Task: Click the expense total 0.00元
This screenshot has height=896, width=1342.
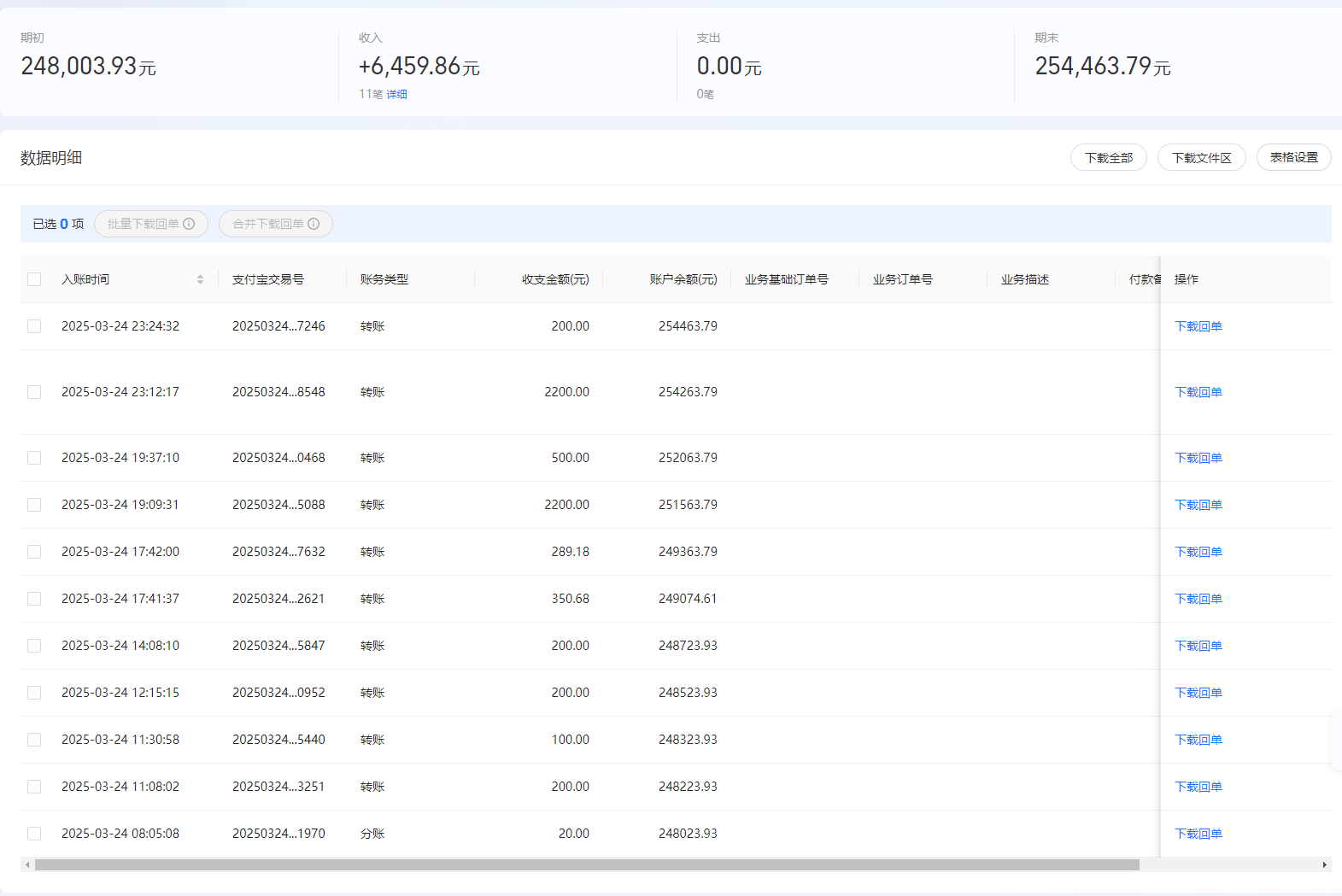Action: pyautogui.click(x=730, y=66)
